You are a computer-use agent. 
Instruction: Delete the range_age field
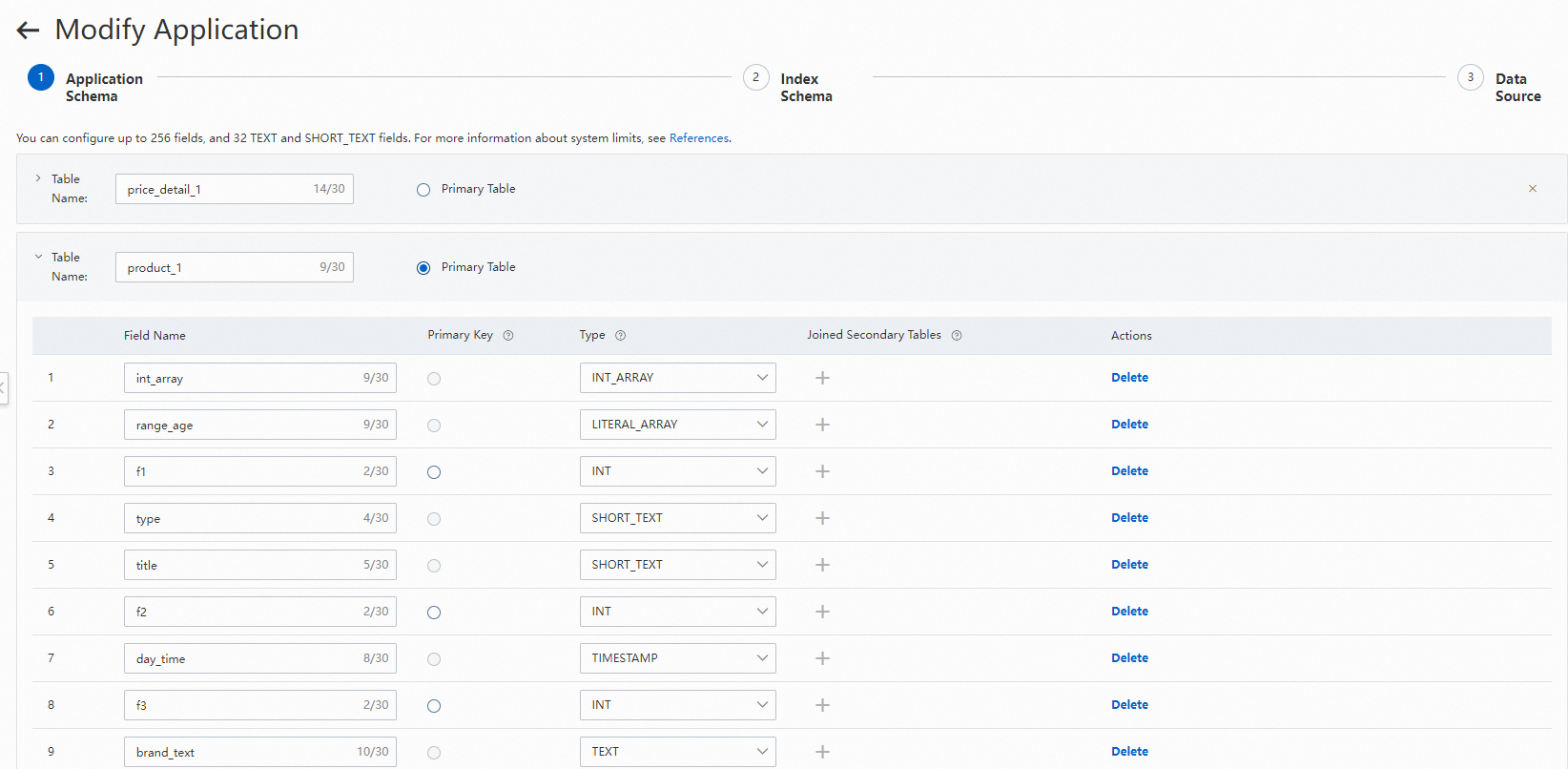point(1129,425)
